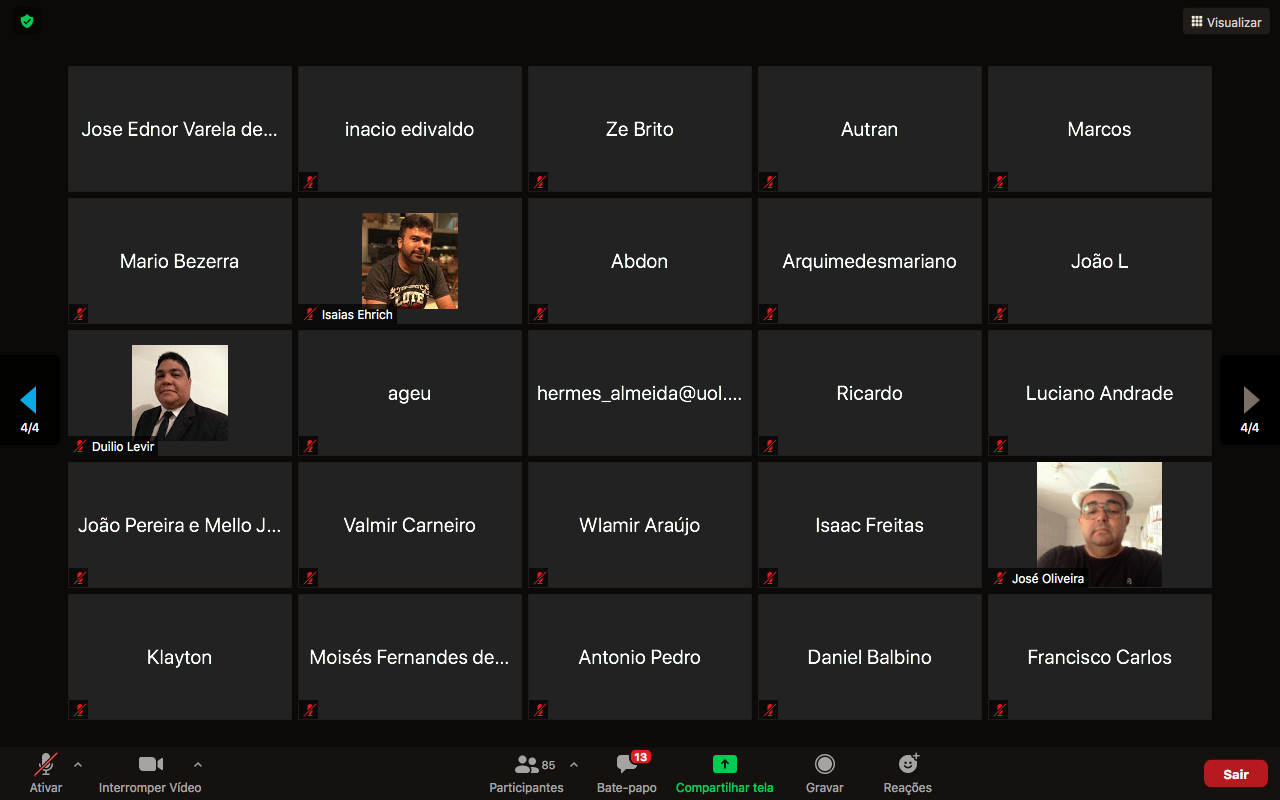
Task: Expand the chevron next to Participantes
Action: (574, 765)
